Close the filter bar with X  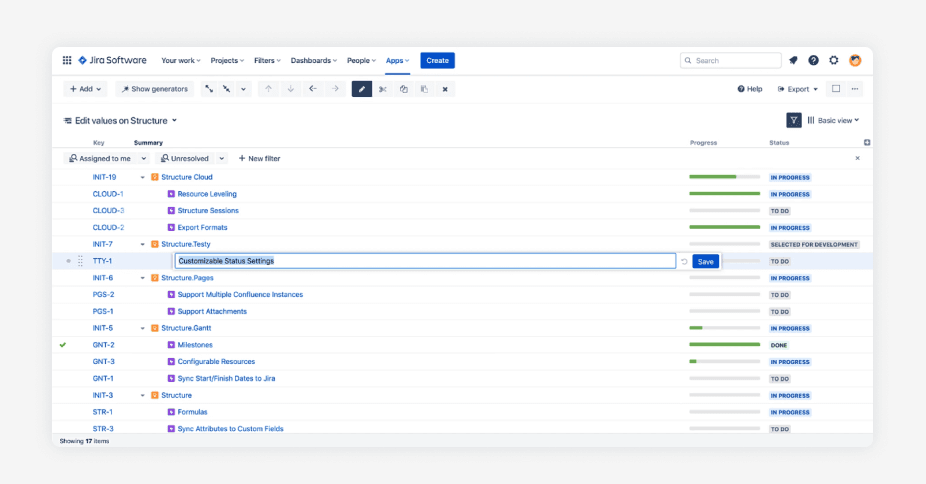857,158
